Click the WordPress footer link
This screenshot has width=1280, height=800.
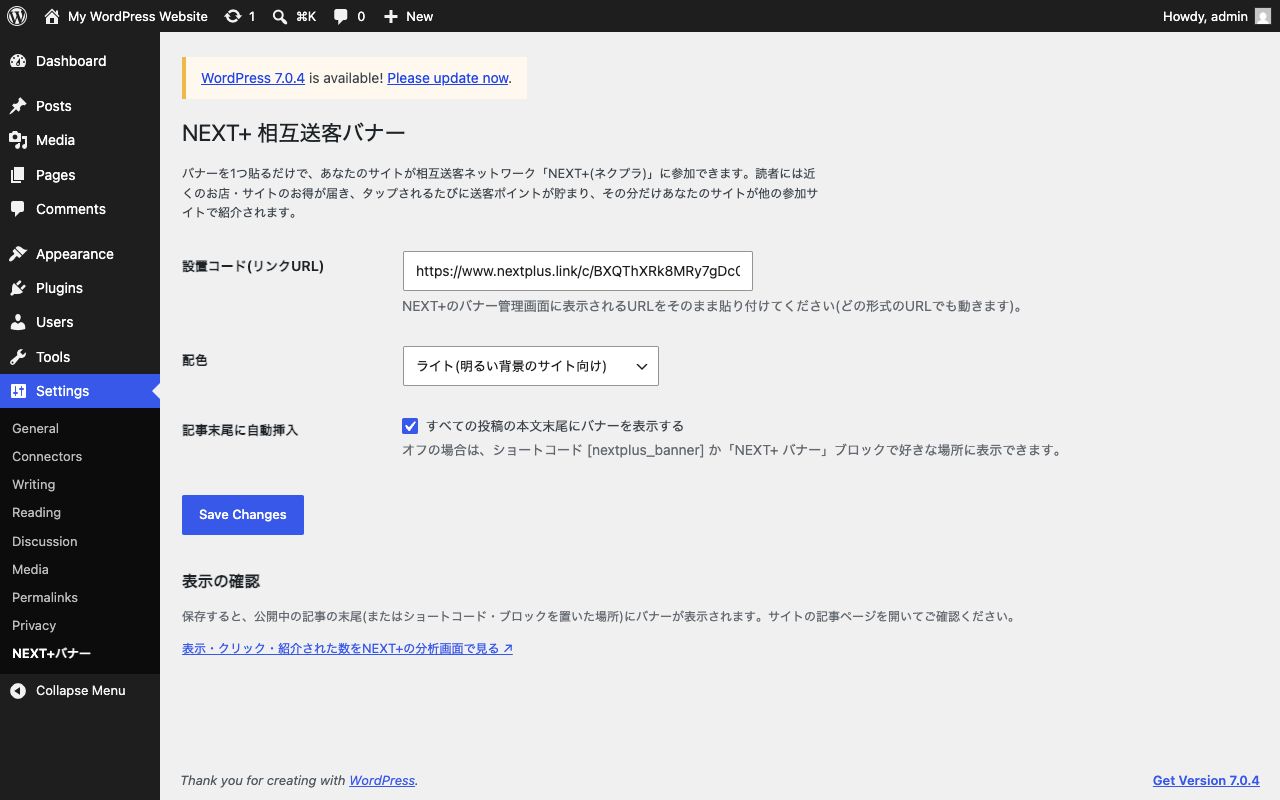(x=382, y=780)
